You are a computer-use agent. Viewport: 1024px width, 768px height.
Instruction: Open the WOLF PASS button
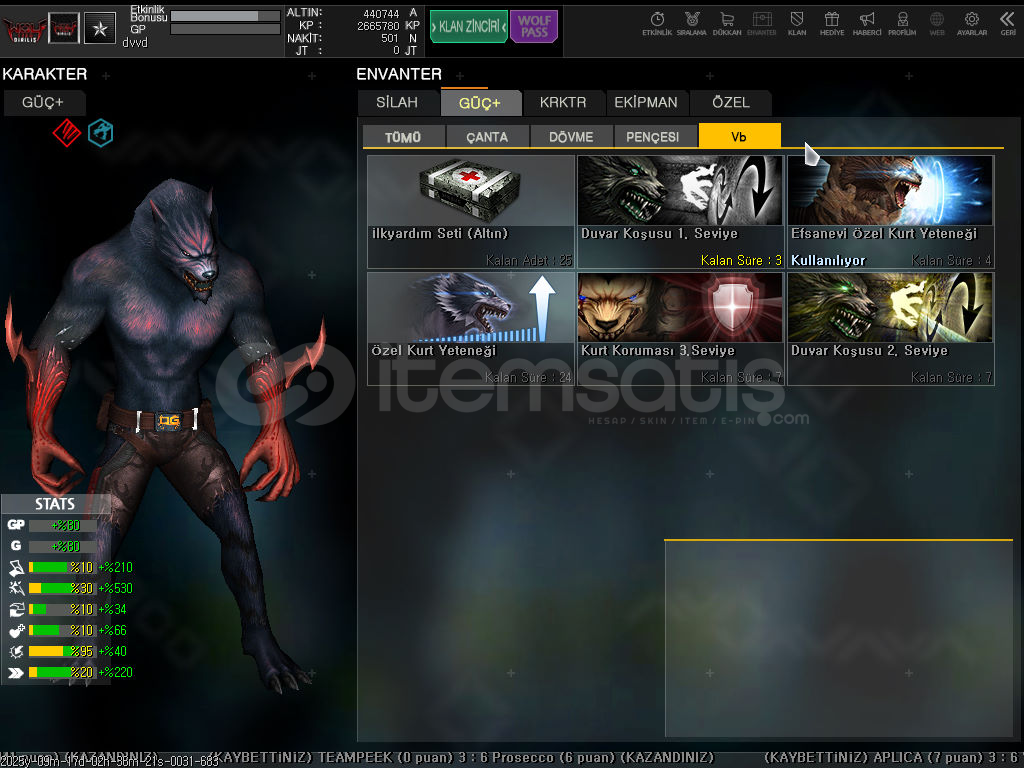tap(534, 27)
